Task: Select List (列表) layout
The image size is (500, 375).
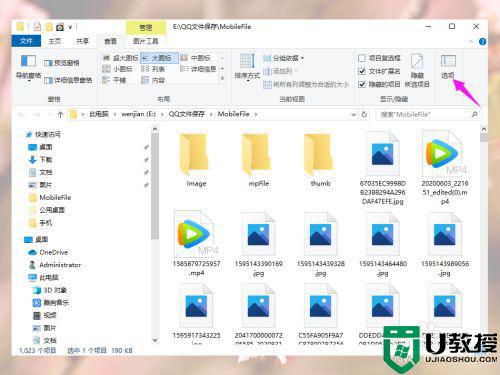Action: coord(154,69)
